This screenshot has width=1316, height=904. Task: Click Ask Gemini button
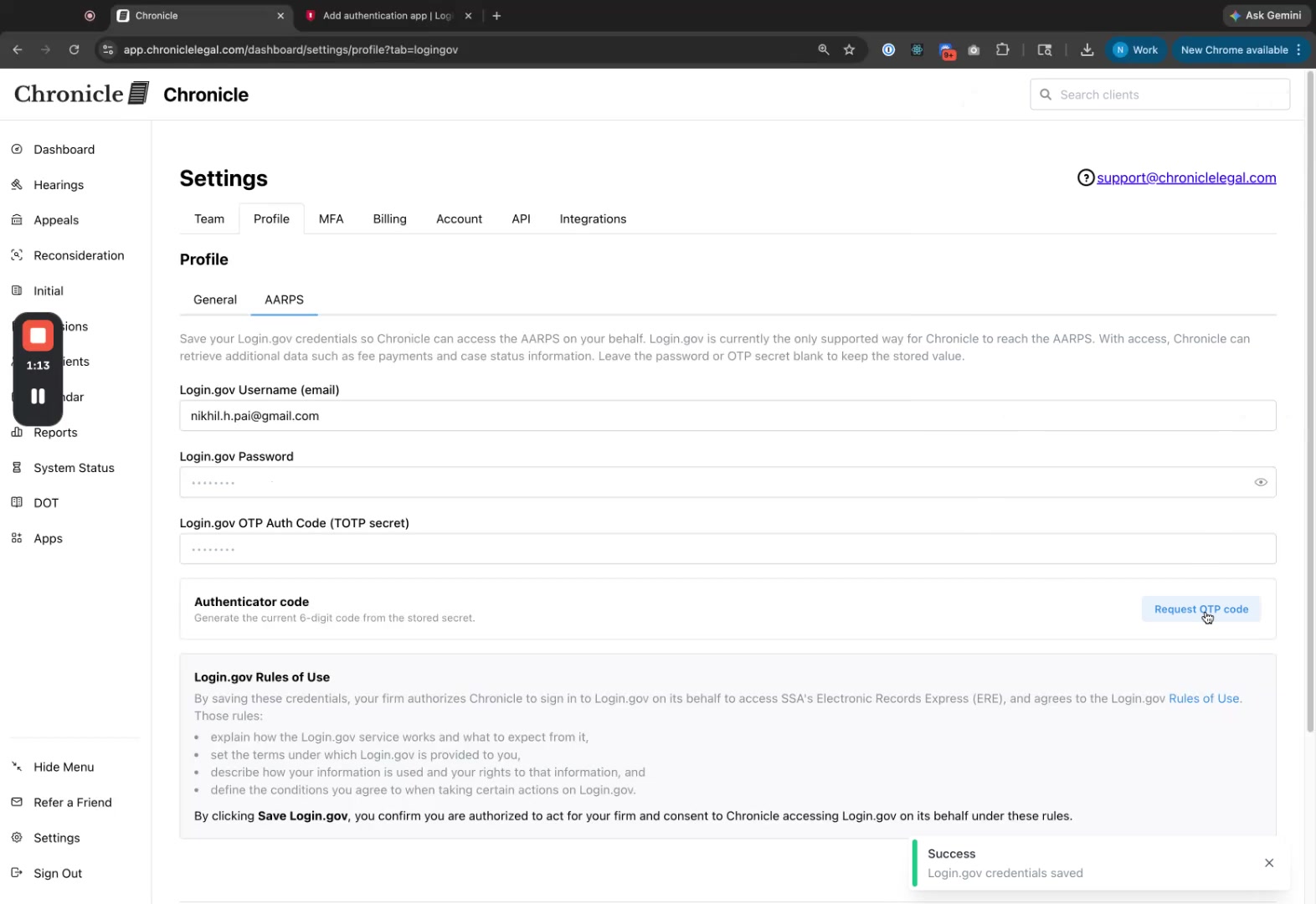pos(1265,15)
